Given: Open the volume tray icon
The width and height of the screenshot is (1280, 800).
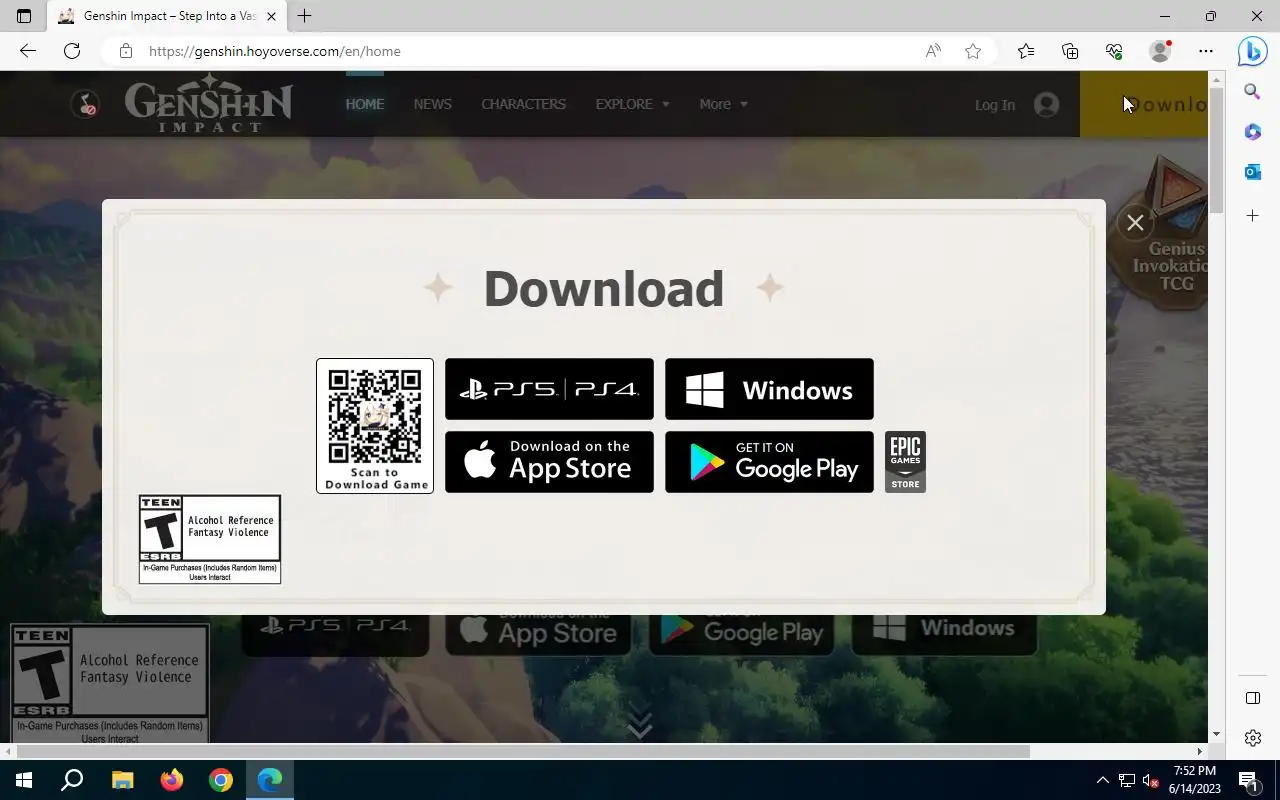Looking at the screenshot, I should (x=1151, y=780).
